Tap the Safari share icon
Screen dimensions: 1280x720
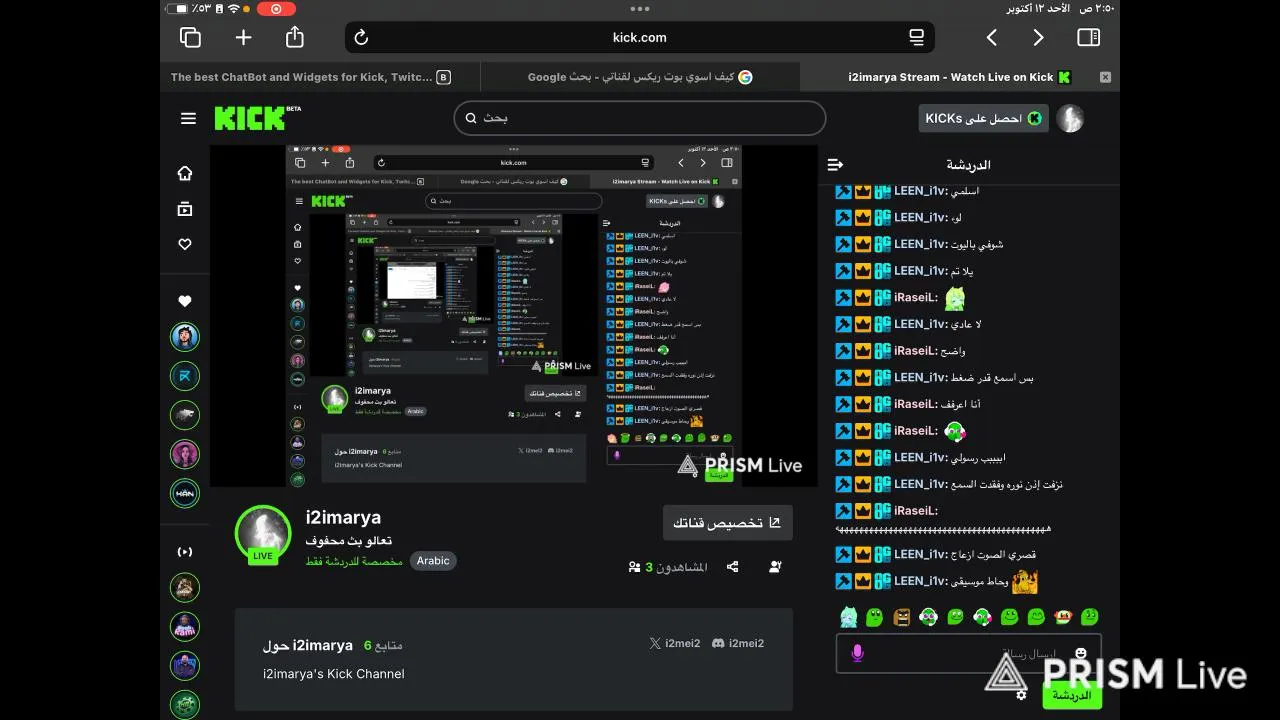(x=294, y=37)
